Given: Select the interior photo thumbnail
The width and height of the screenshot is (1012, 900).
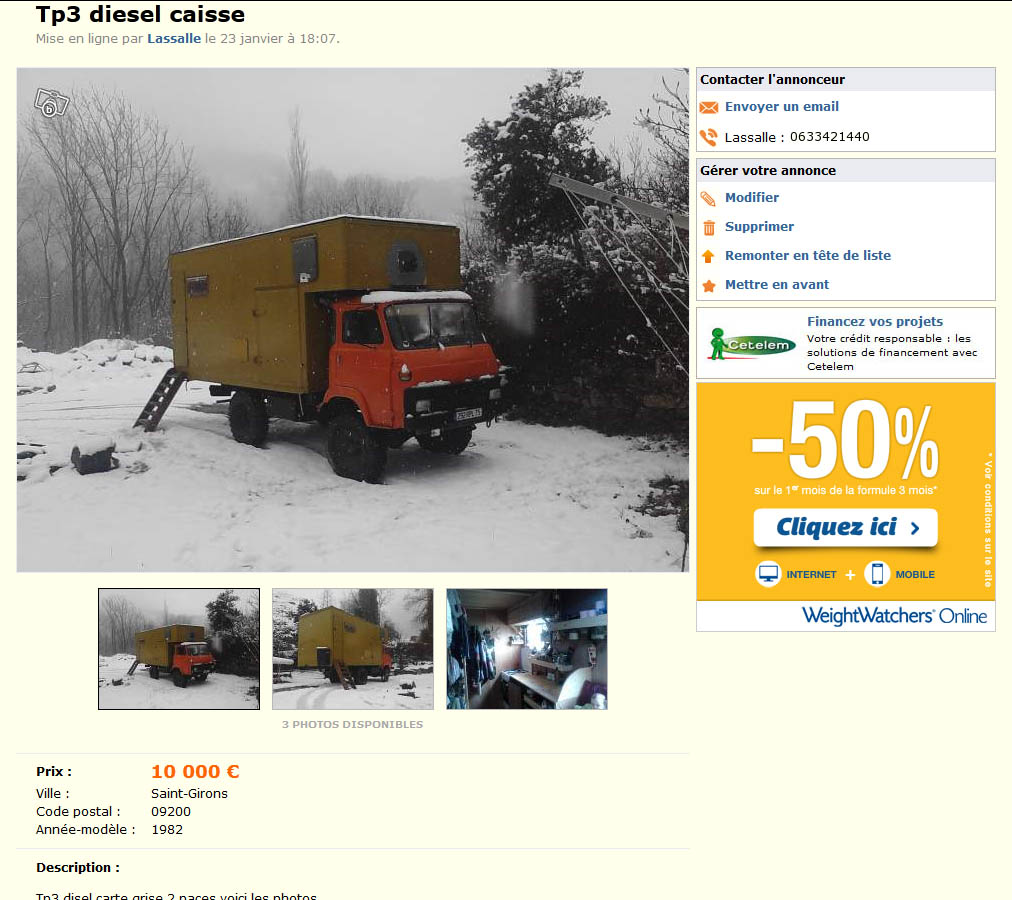Looking at the screenshot, I should pyautogui.click(x=527, y=649).
